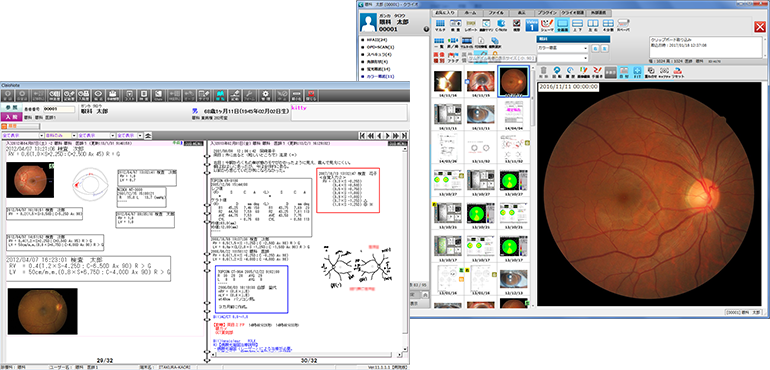Click the gear settings icon in ClaioNote toolbar
770x370 pixels.
(x=266, y=95)
